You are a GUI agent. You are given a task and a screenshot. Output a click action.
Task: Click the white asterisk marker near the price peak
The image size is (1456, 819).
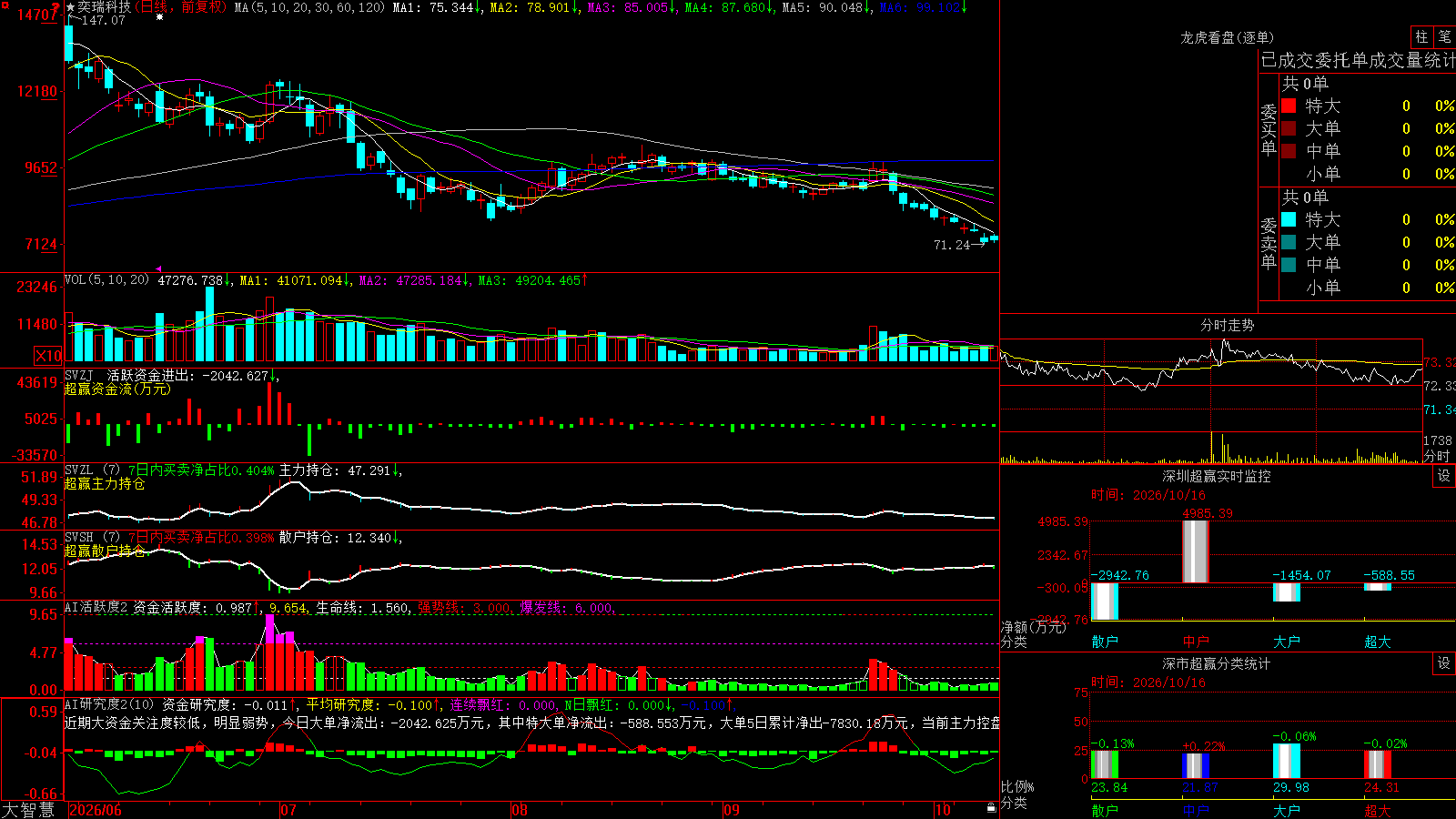[x=160, y=17]
